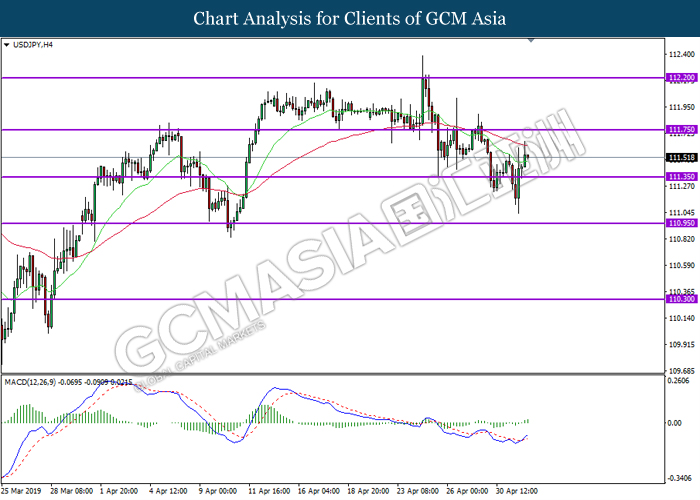The width and height of the screenshot is (700, 500).
Task: Click the MACD 0.2606 scale value
Action: pyautogui.click(x=678, y=381)
